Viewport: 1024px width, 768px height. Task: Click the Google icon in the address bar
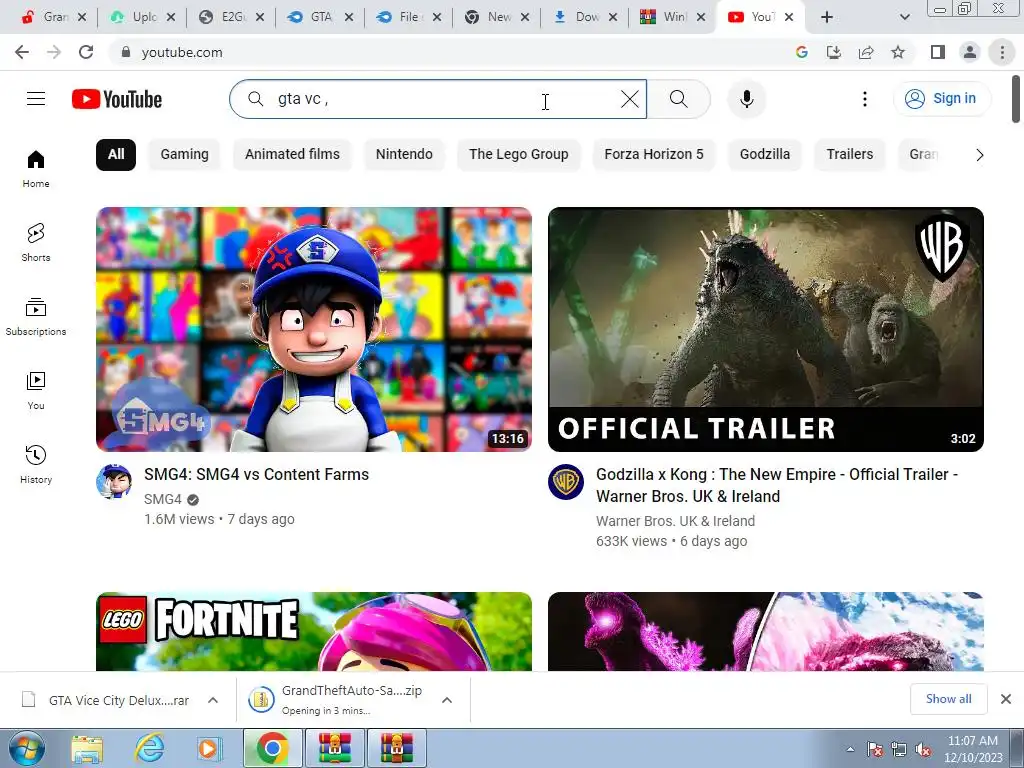point(802,52)
